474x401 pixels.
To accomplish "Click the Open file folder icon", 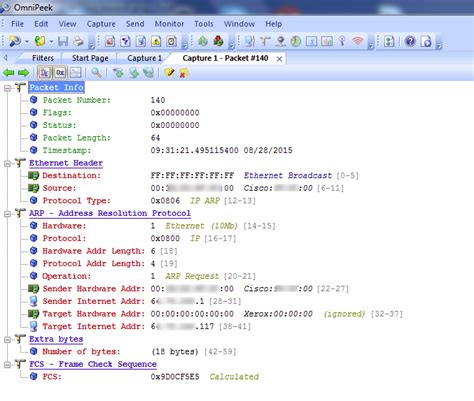I will click(x=40, y=41).
